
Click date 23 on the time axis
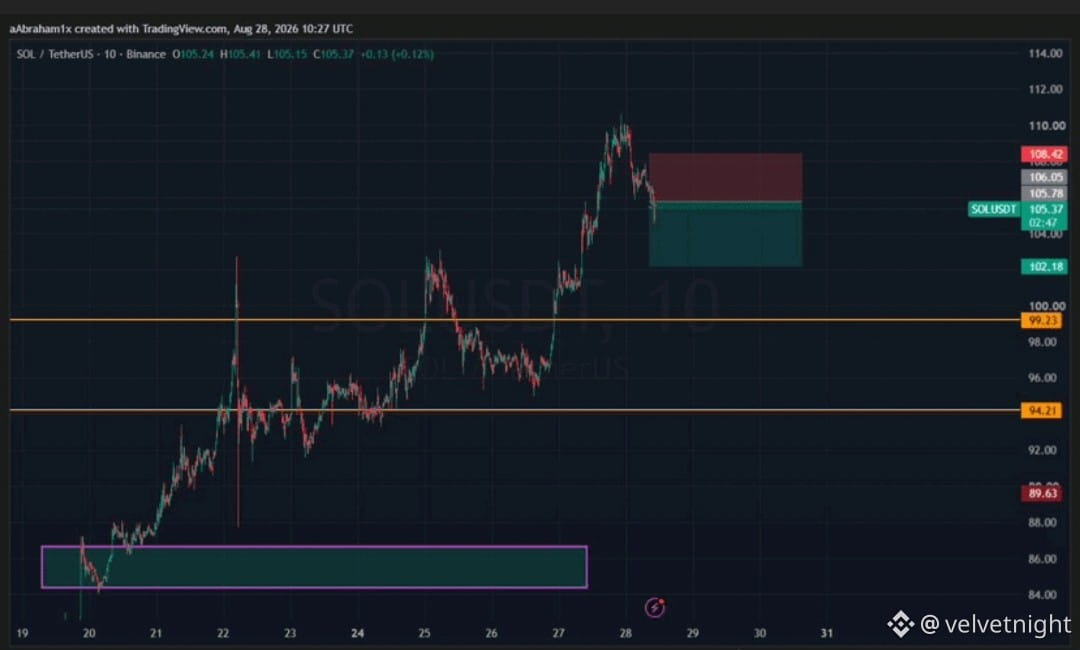click(x=290, y=633)
